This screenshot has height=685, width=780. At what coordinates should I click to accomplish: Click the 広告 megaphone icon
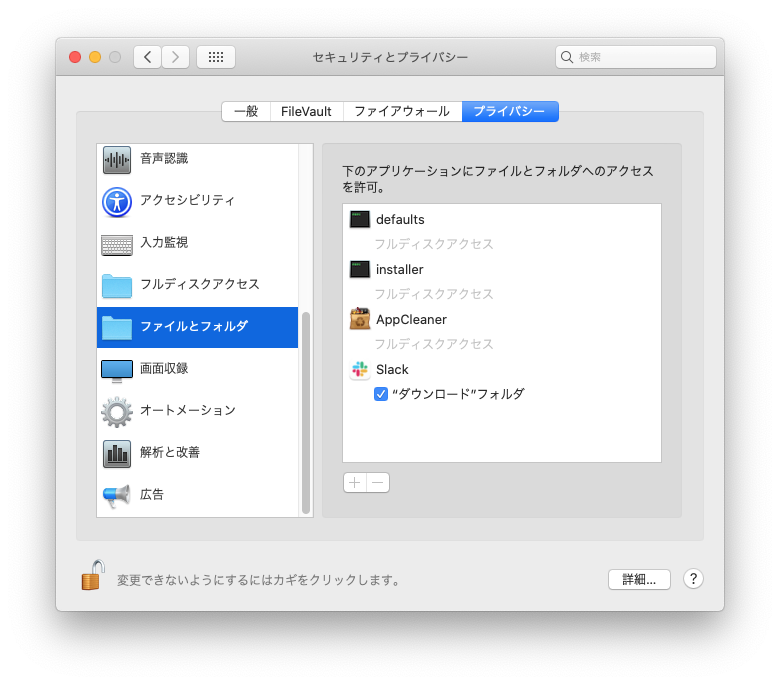pos(117,496)
